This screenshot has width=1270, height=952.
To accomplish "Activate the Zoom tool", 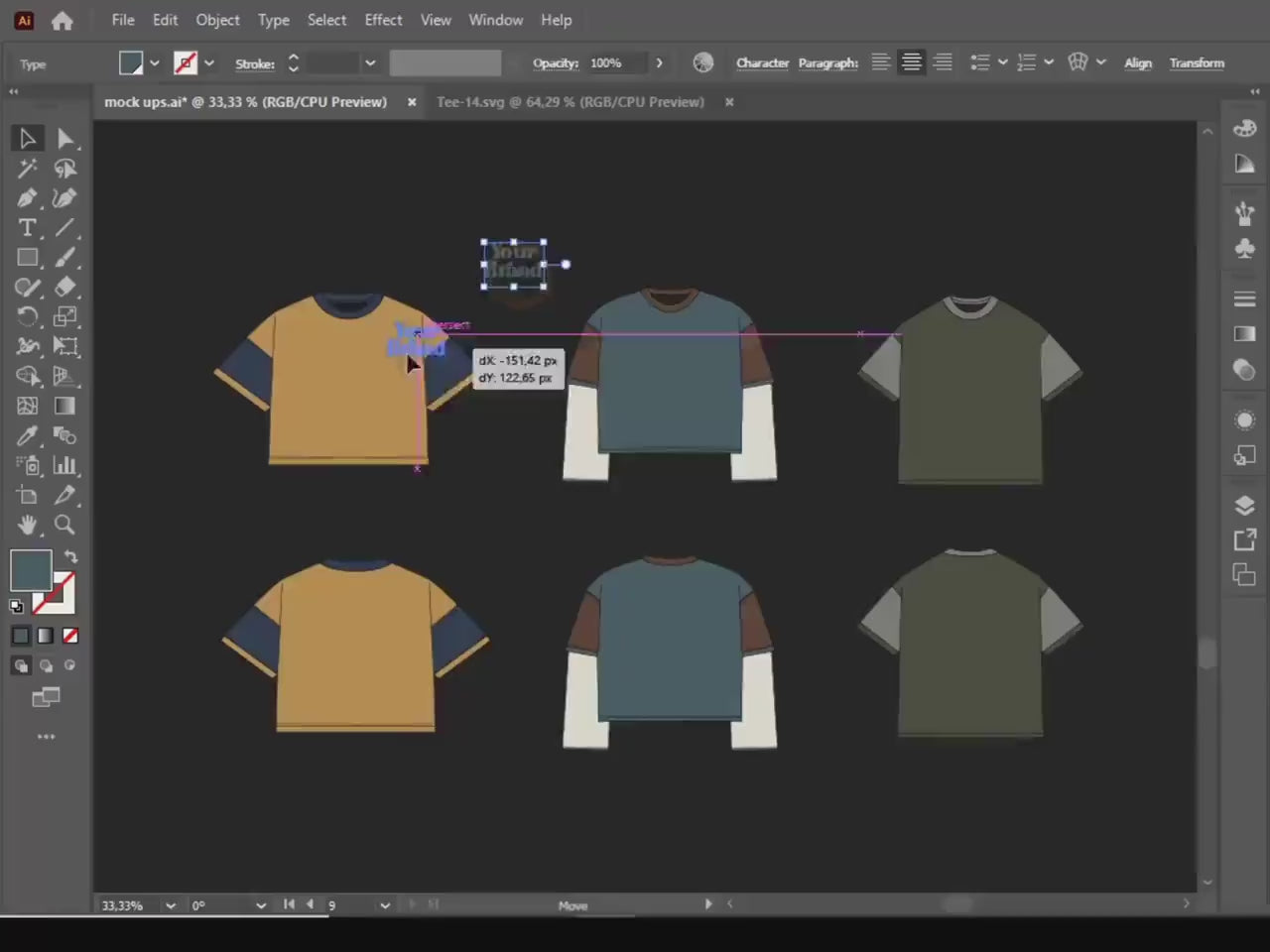I will [64, 525].
